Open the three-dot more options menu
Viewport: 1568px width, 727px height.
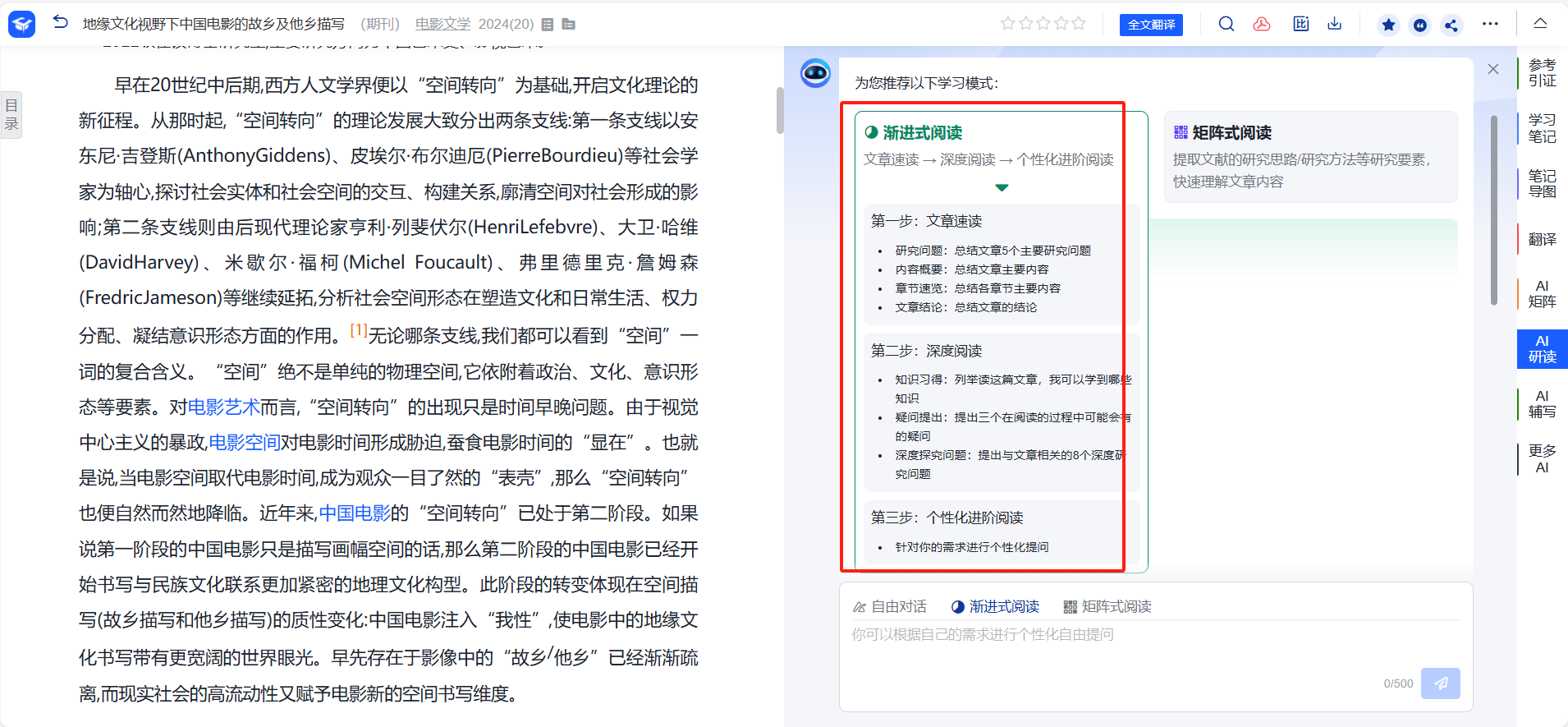[1490, 24]
